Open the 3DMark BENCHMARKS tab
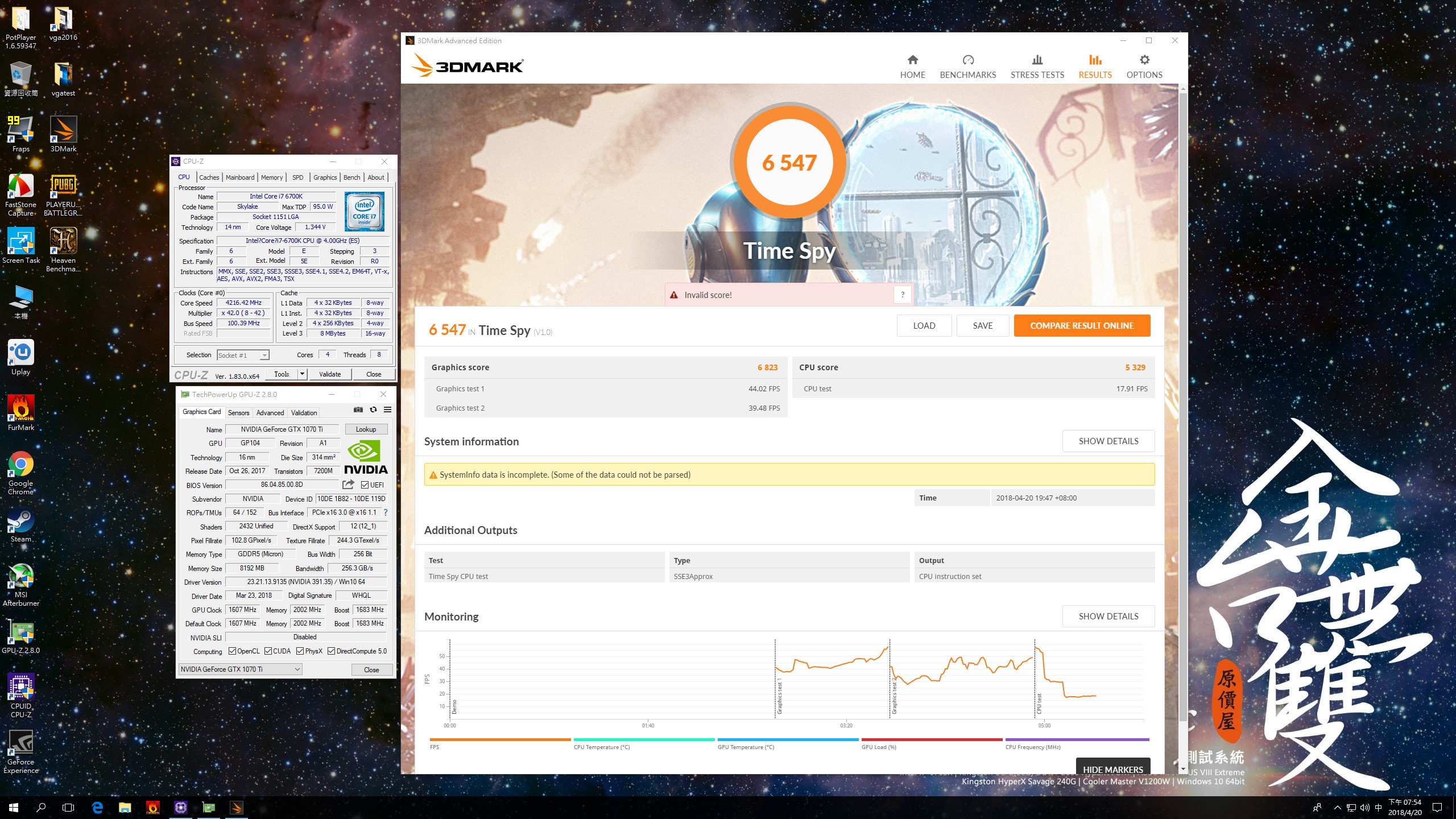 pyautogui.click(x=967, y=67)
